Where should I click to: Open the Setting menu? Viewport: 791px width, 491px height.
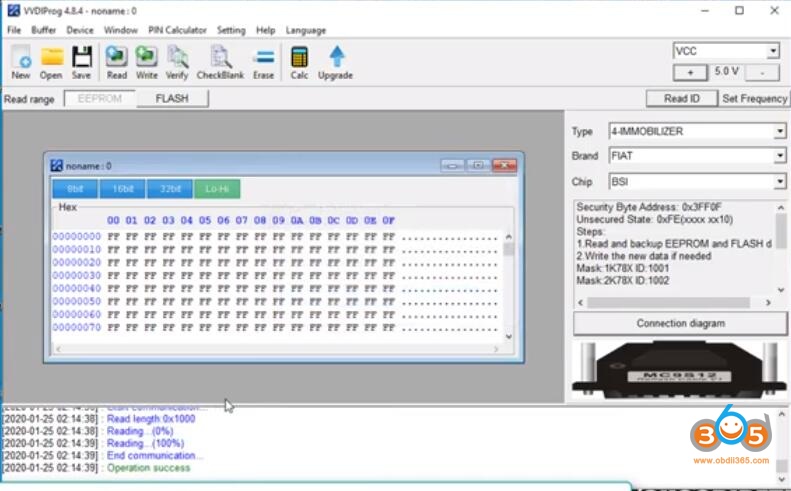click(x=231, y=30)
